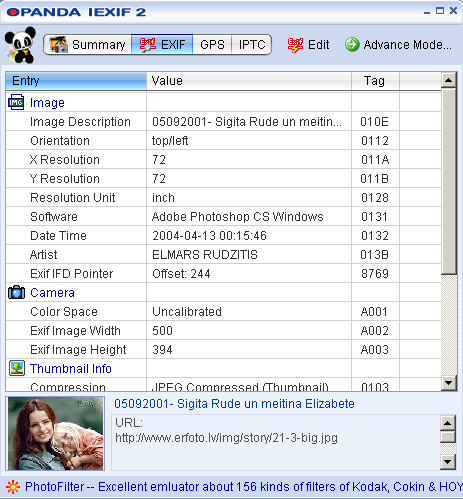Open the GPS tab

tap(212, 44)
